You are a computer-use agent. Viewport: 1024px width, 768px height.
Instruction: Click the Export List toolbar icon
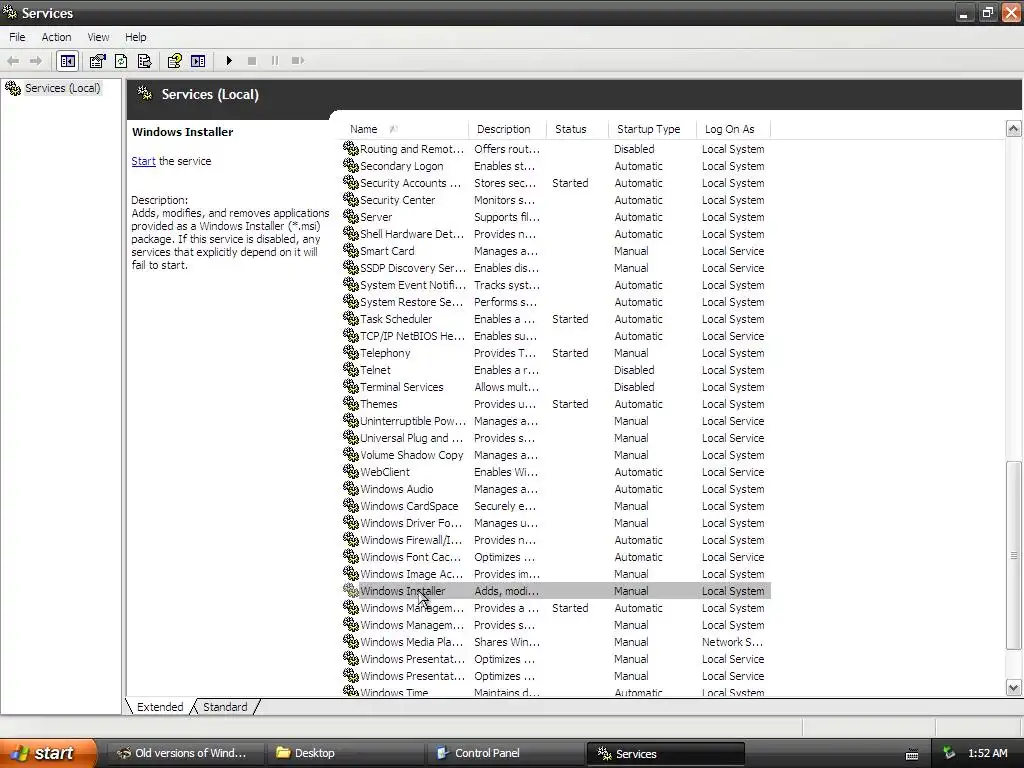click(144, 61)
